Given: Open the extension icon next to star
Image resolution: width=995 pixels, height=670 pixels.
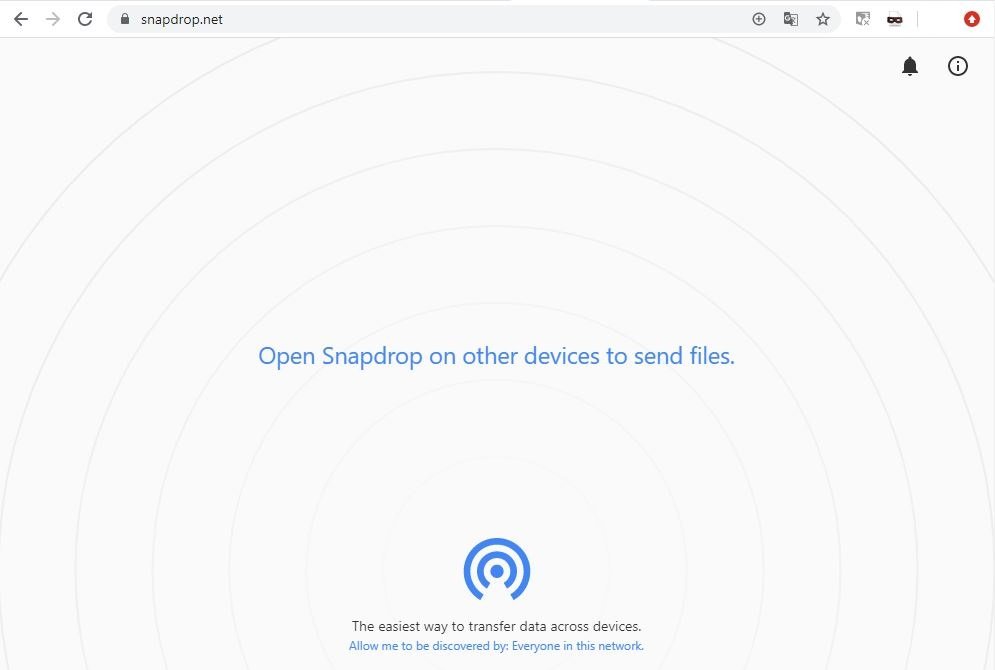Looking at the screenshot, I should 862,19.
